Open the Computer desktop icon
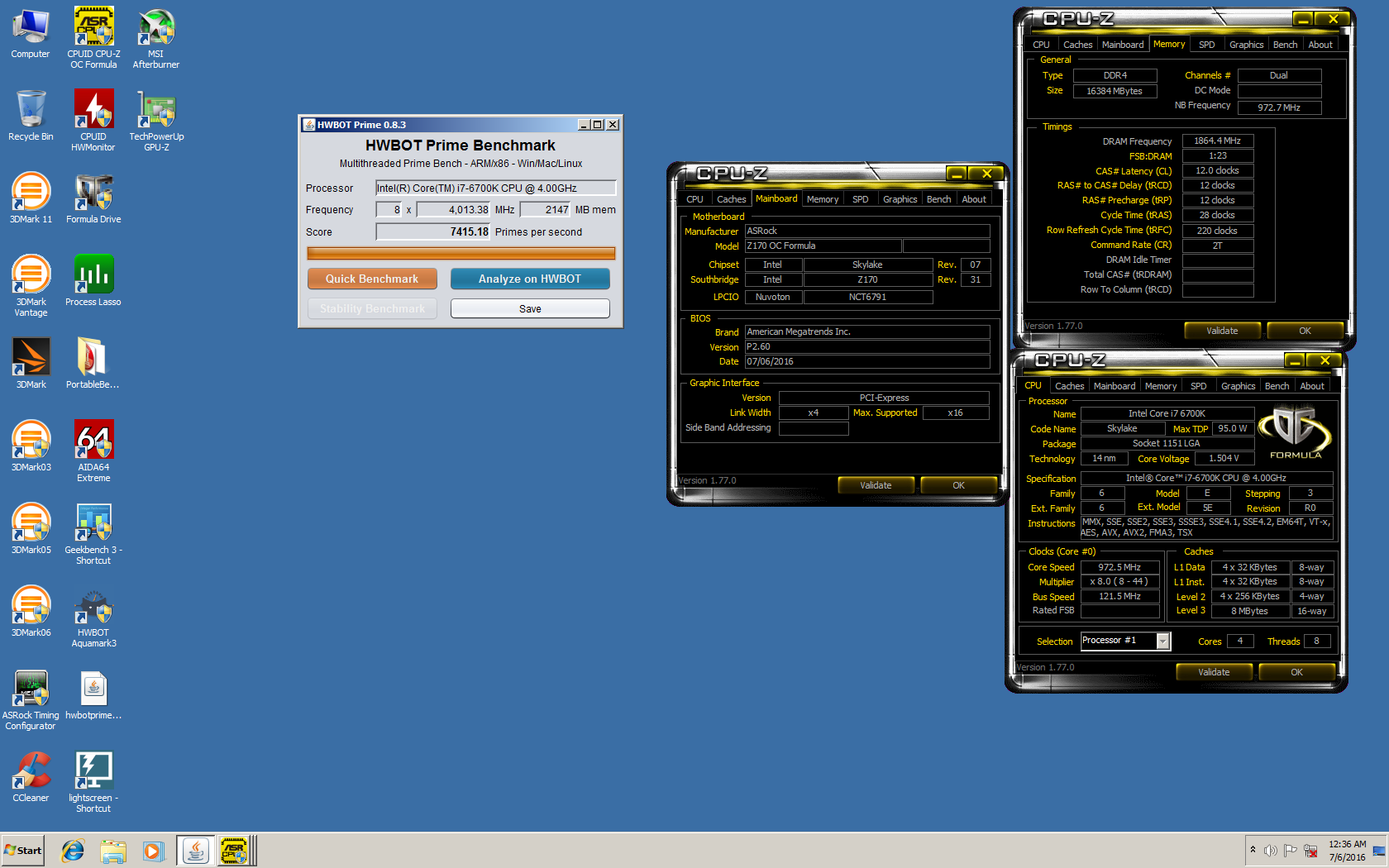The image size is (1389, 868). click(31, 33)
